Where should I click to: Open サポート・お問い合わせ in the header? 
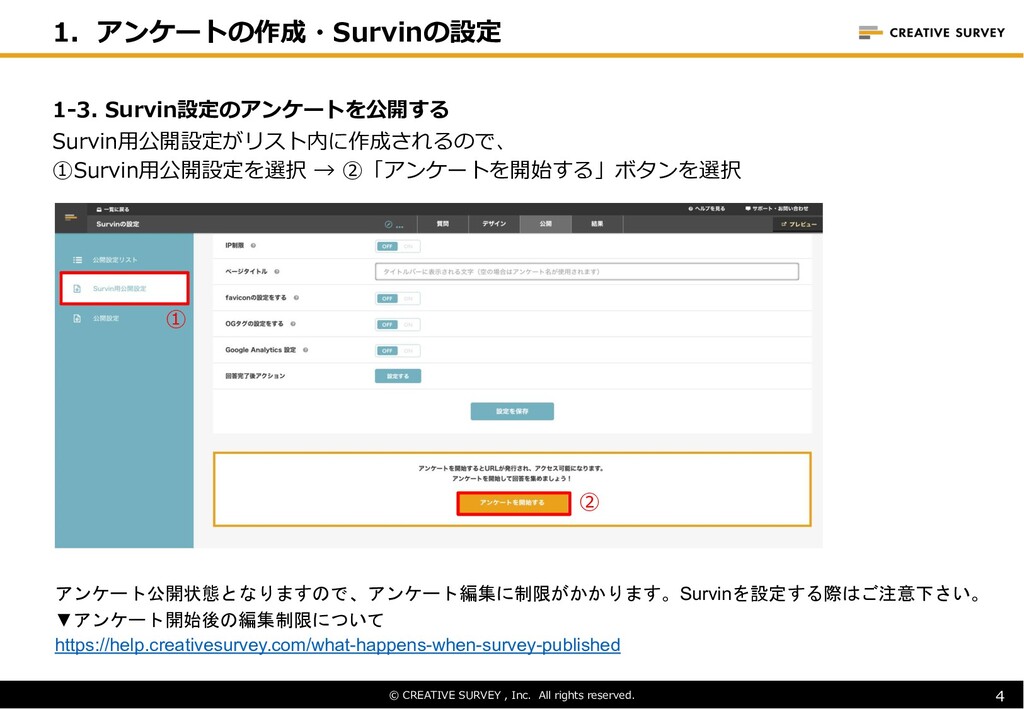(776, 209)
